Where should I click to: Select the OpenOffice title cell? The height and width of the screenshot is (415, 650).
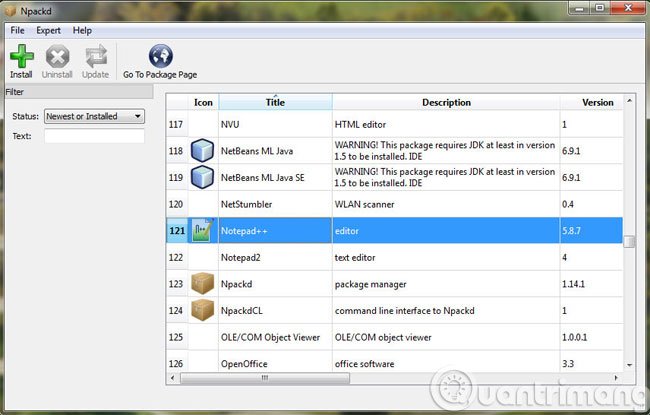click(x=275, y=364)
